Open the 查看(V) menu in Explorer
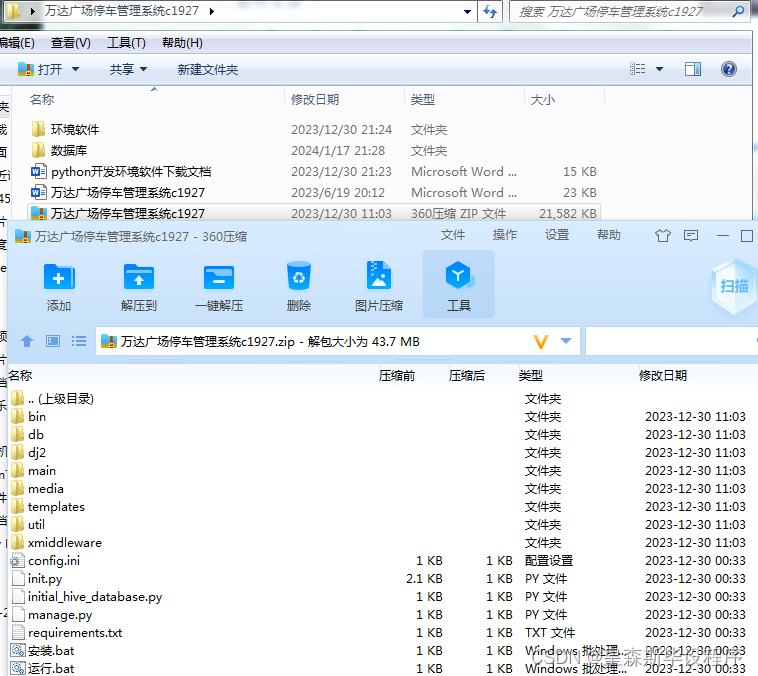Viewport: 758px width, 676px height. (x=71, y=43)
